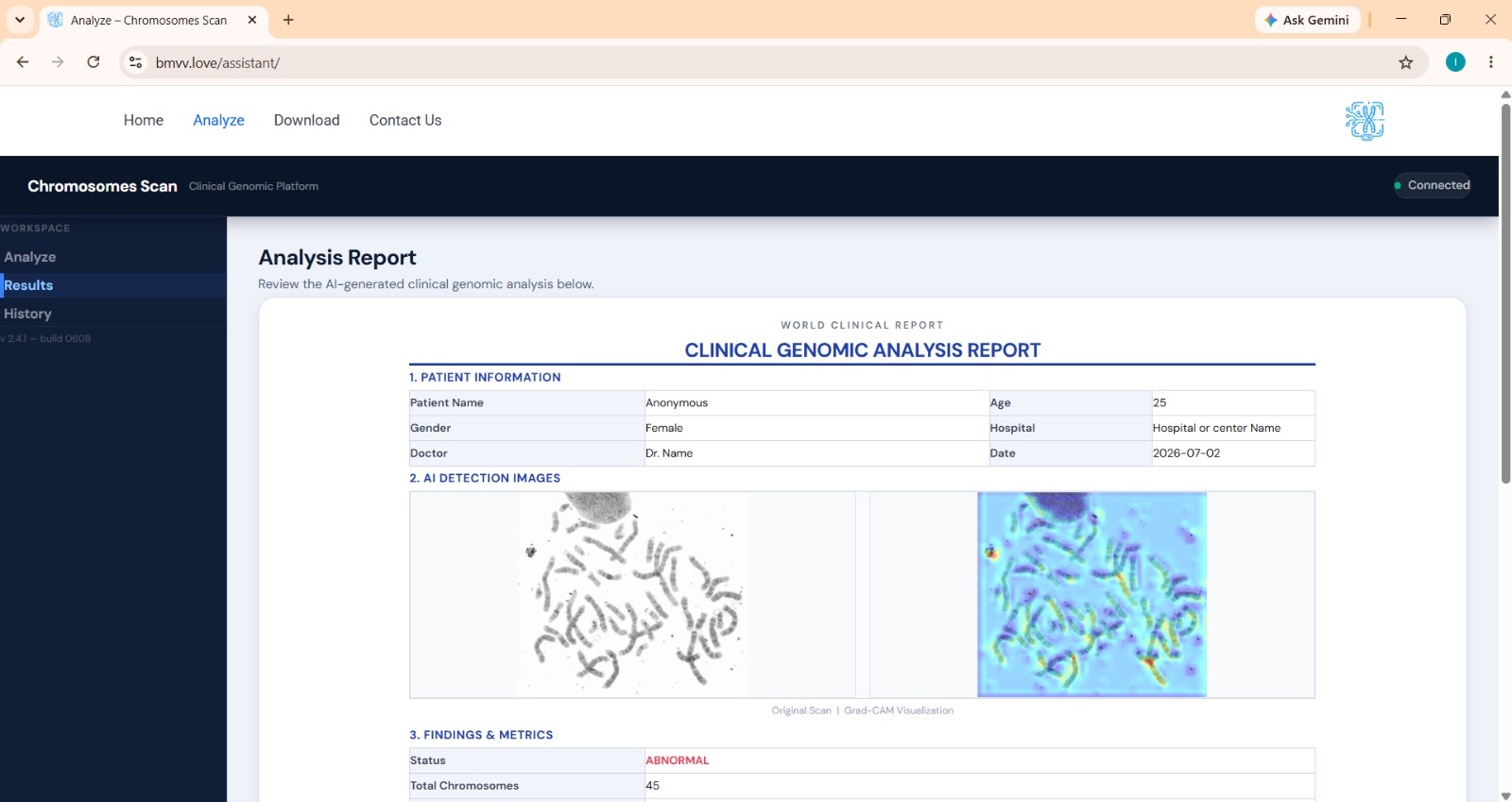Open the Chrome profile avatar
The image size is (1512, 802).
tap(1455, 62)
